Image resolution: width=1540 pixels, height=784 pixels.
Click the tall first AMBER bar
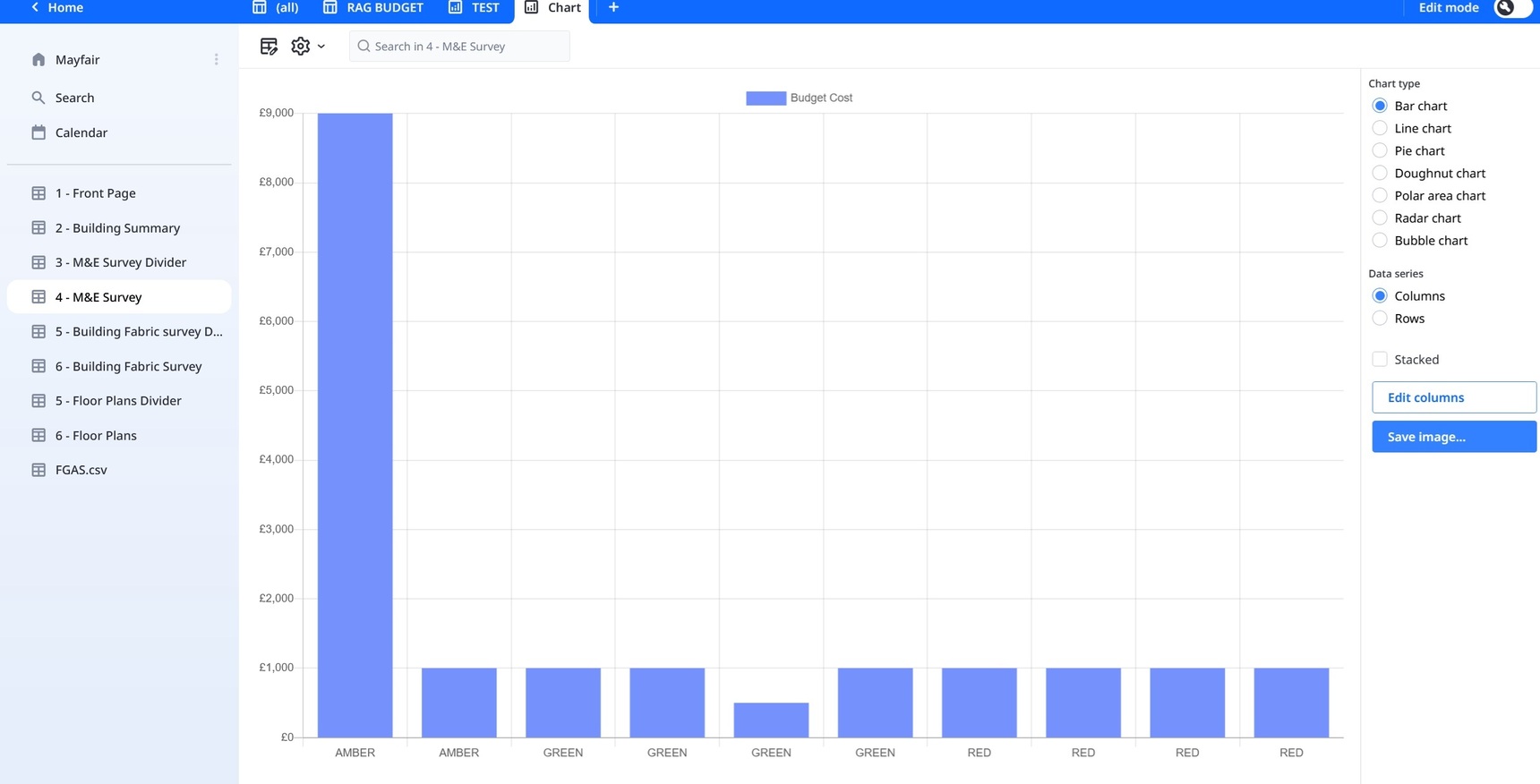(355, 425)
